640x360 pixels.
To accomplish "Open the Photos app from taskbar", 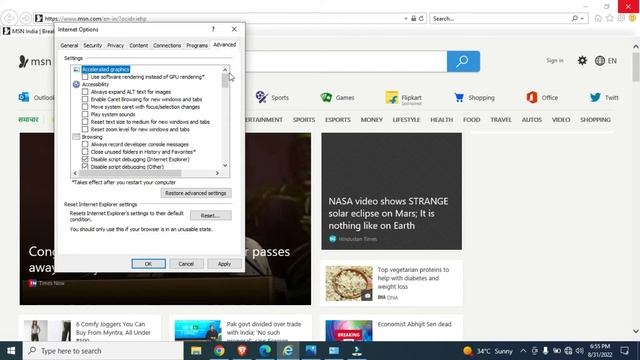I will click(x=311, y=351).
